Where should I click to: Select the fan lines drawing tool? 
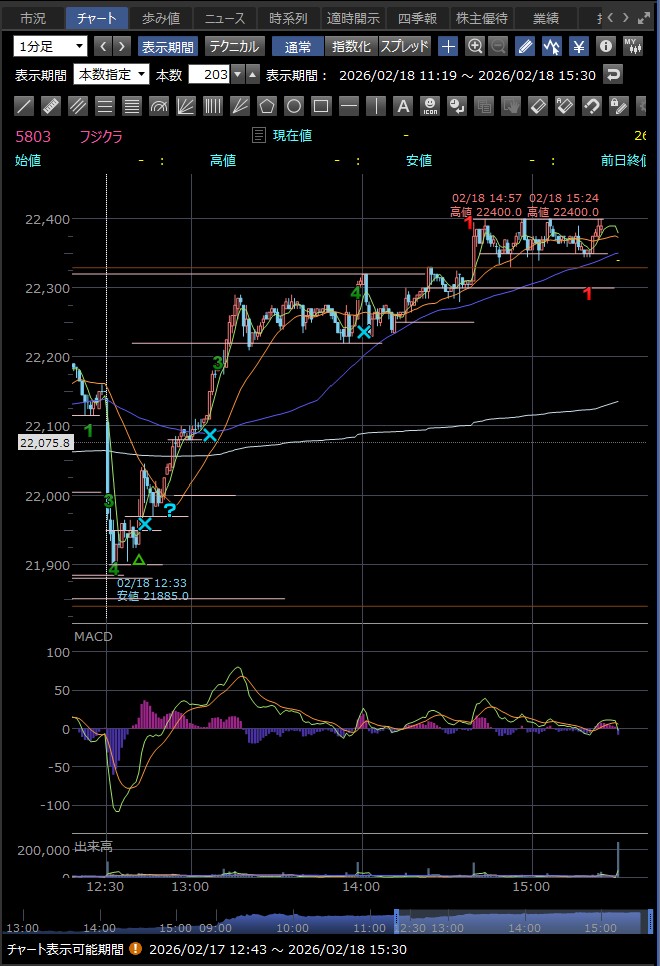coord(186,106)
